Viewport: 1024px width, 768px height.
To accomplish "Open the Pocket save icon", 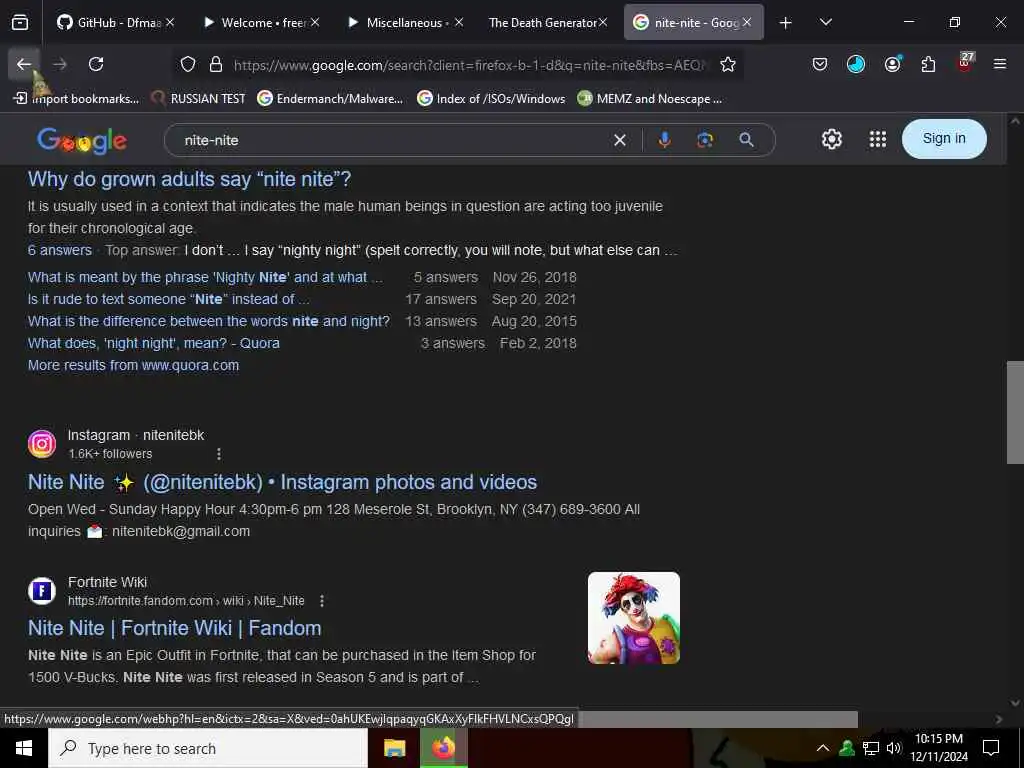I will [x=820, y=64].
